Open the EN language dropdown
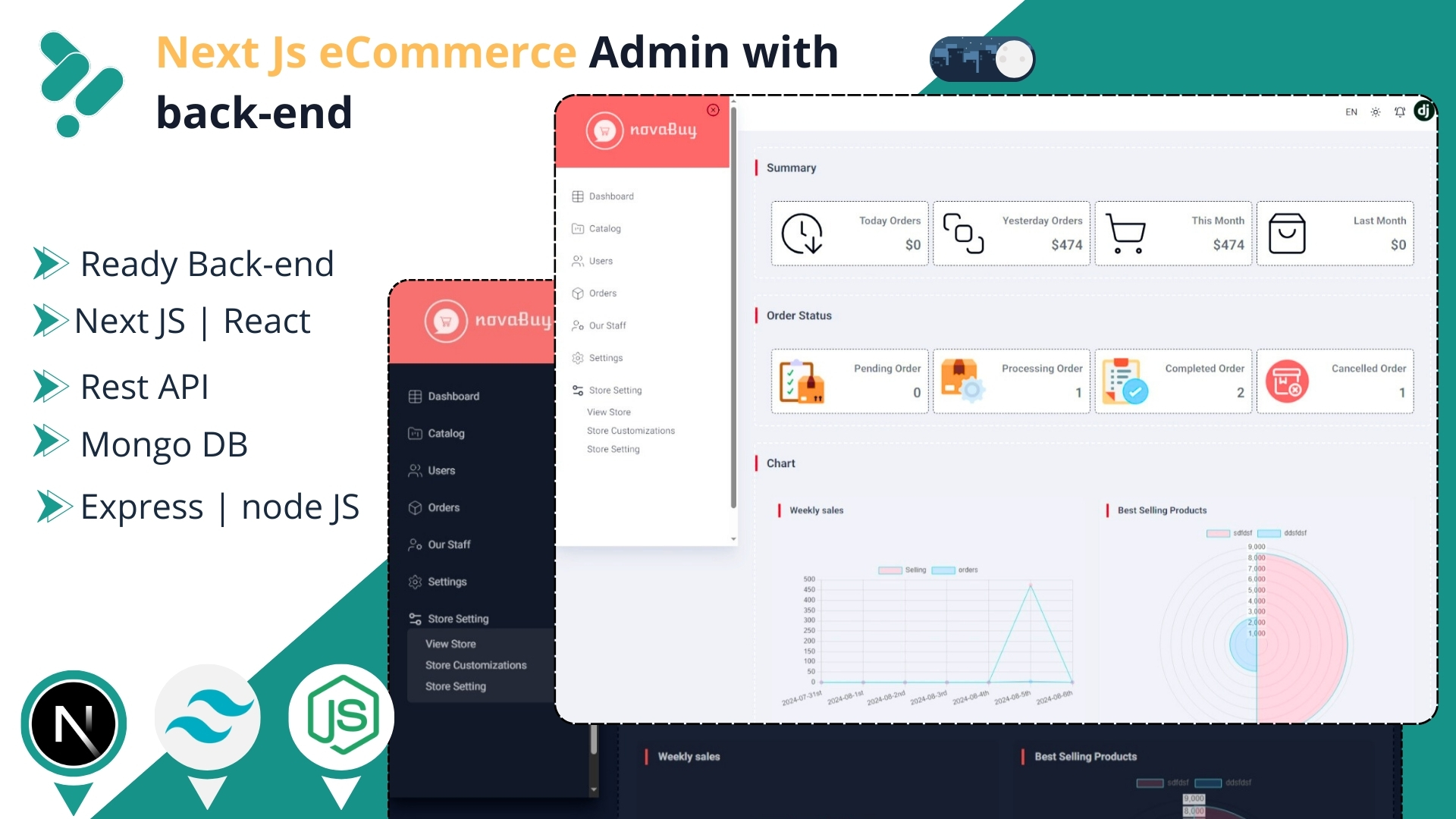This screenshot has height=819, width=1456. point(1351,112)
